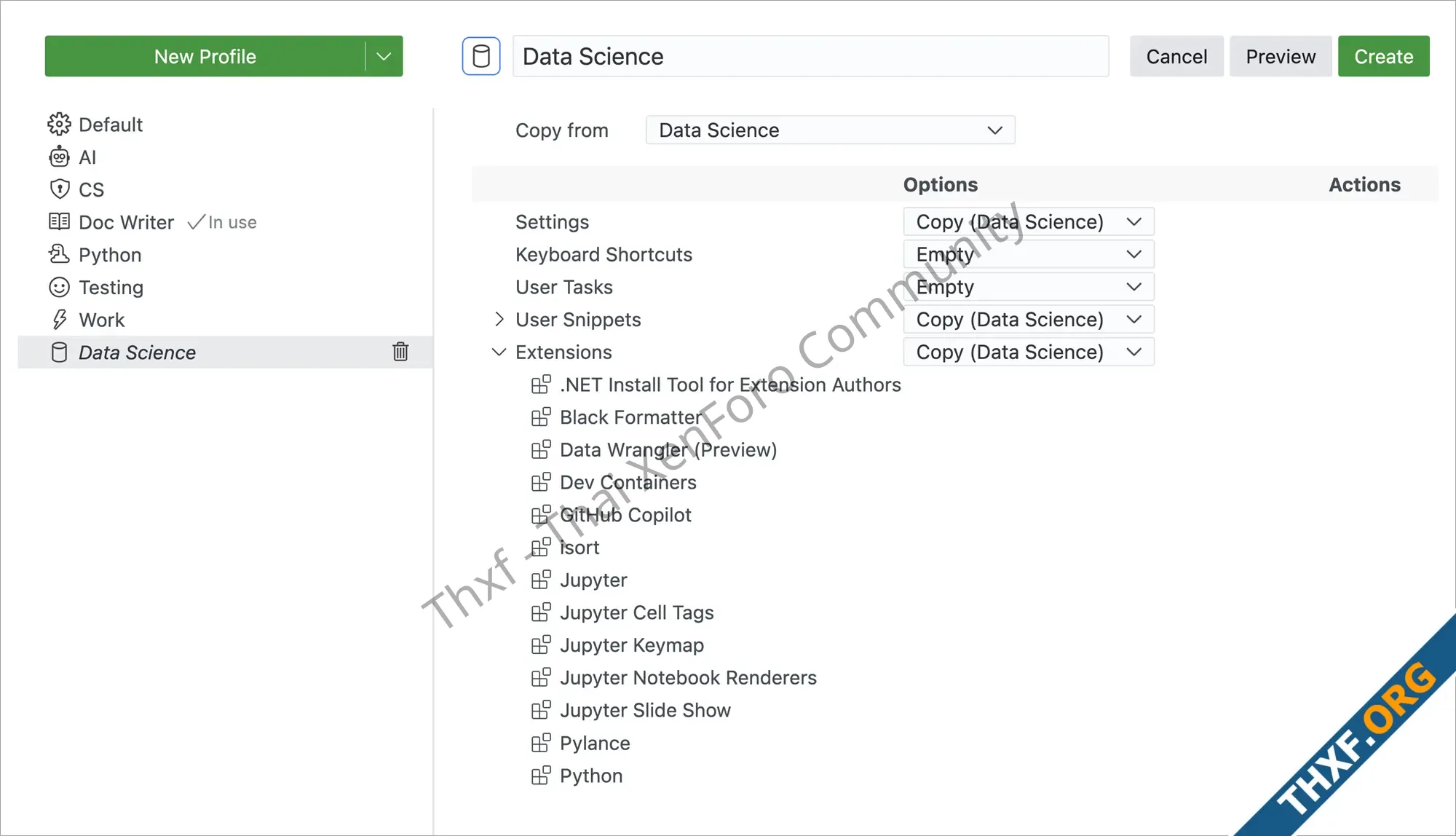The width and height of the screenshot is (1456, 836).
Task: Click extension icon of Pylance
Action: 541,743
